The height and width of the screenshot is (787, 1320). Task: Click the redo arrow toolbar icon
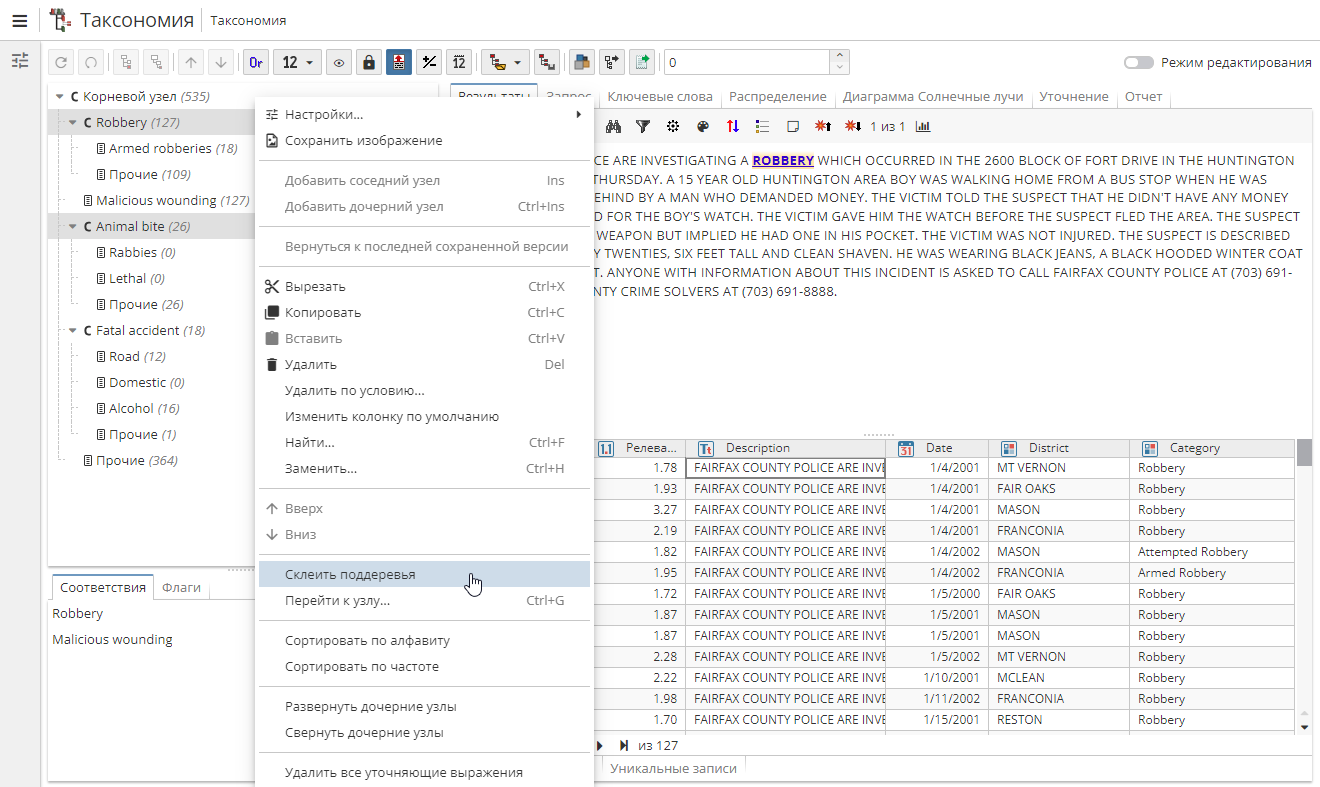click(x=90, y=62)
